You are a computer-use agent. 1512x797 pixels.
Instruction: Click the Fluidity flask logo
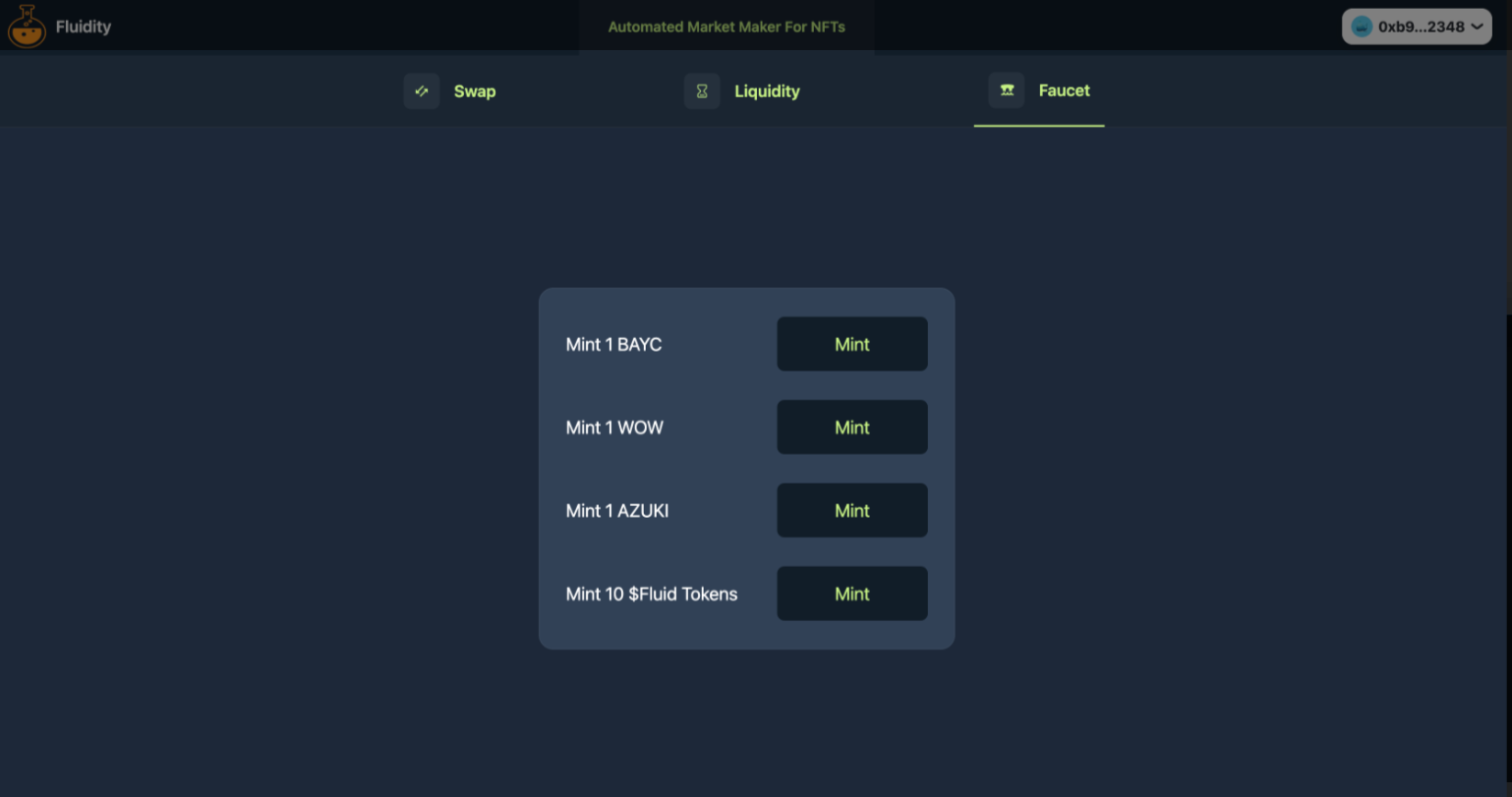point(27,27)
